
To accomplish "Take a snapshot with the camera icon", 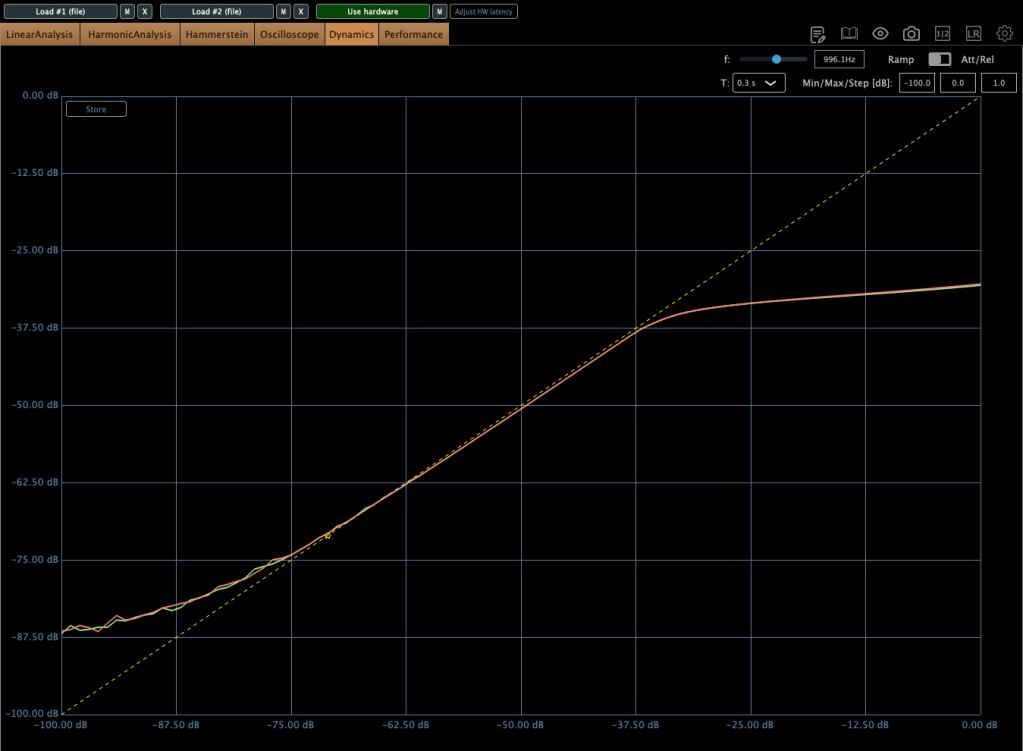I will click(911, 34).
